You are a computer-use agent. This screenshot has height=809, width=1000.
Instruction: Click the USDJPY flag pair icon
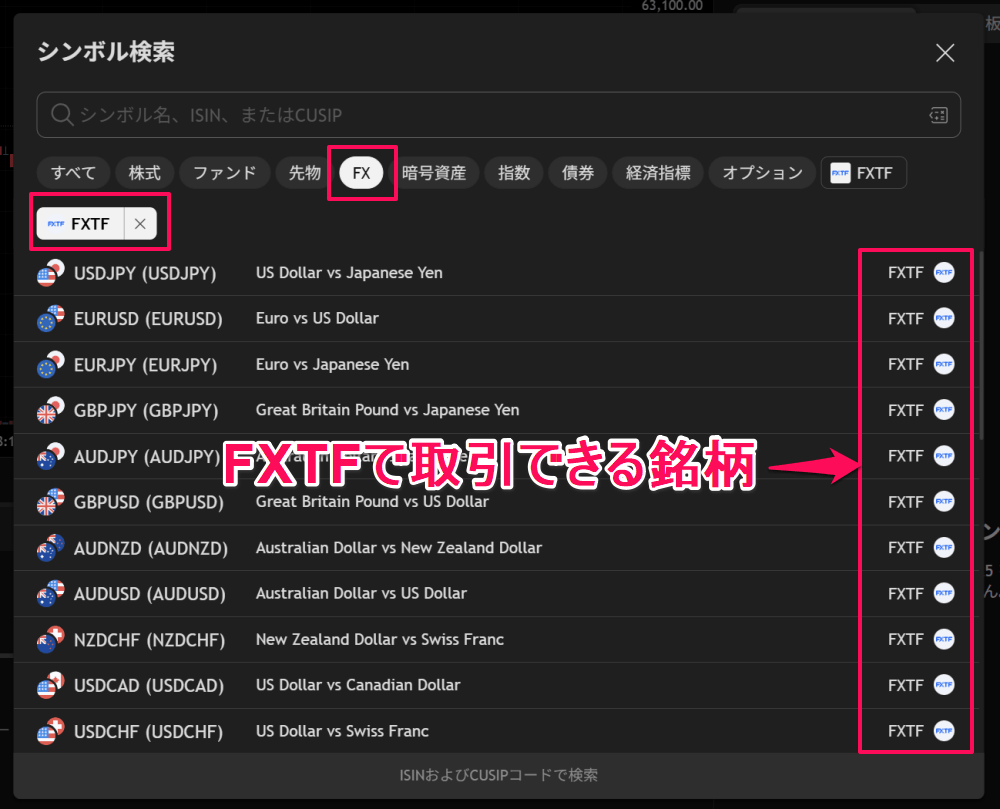click(x=50, y=273)
